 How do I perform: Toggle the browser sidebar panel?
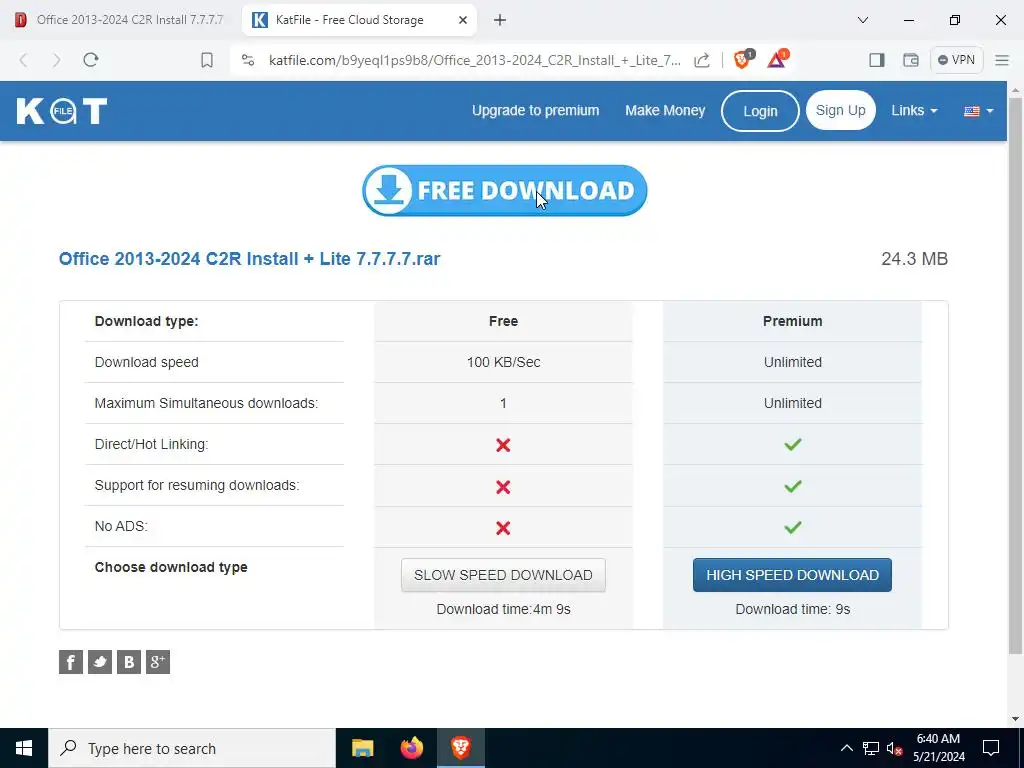876,60
